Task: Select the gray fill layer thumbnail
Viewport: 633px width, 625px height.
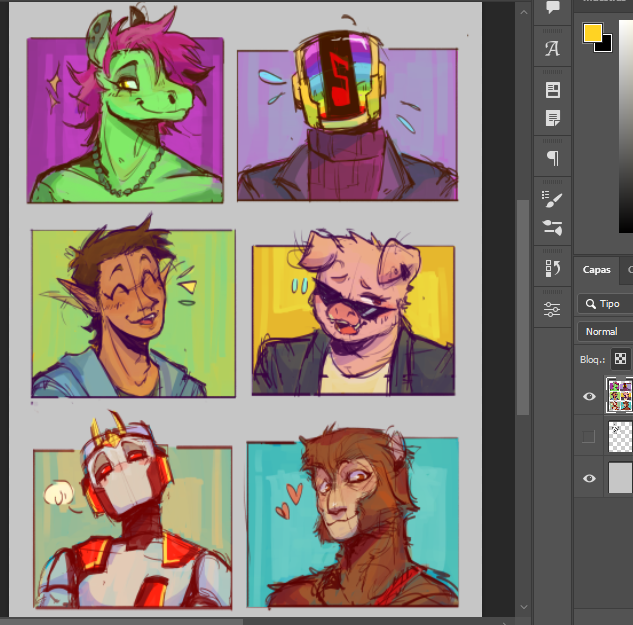Action: click(620, 478)
